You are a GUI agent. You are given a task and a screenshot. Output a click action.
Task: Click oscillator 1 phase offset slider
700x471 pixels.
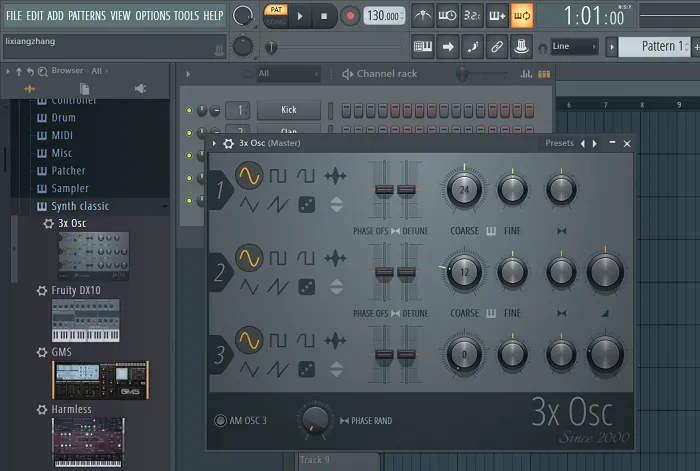[x=384, y=190]
